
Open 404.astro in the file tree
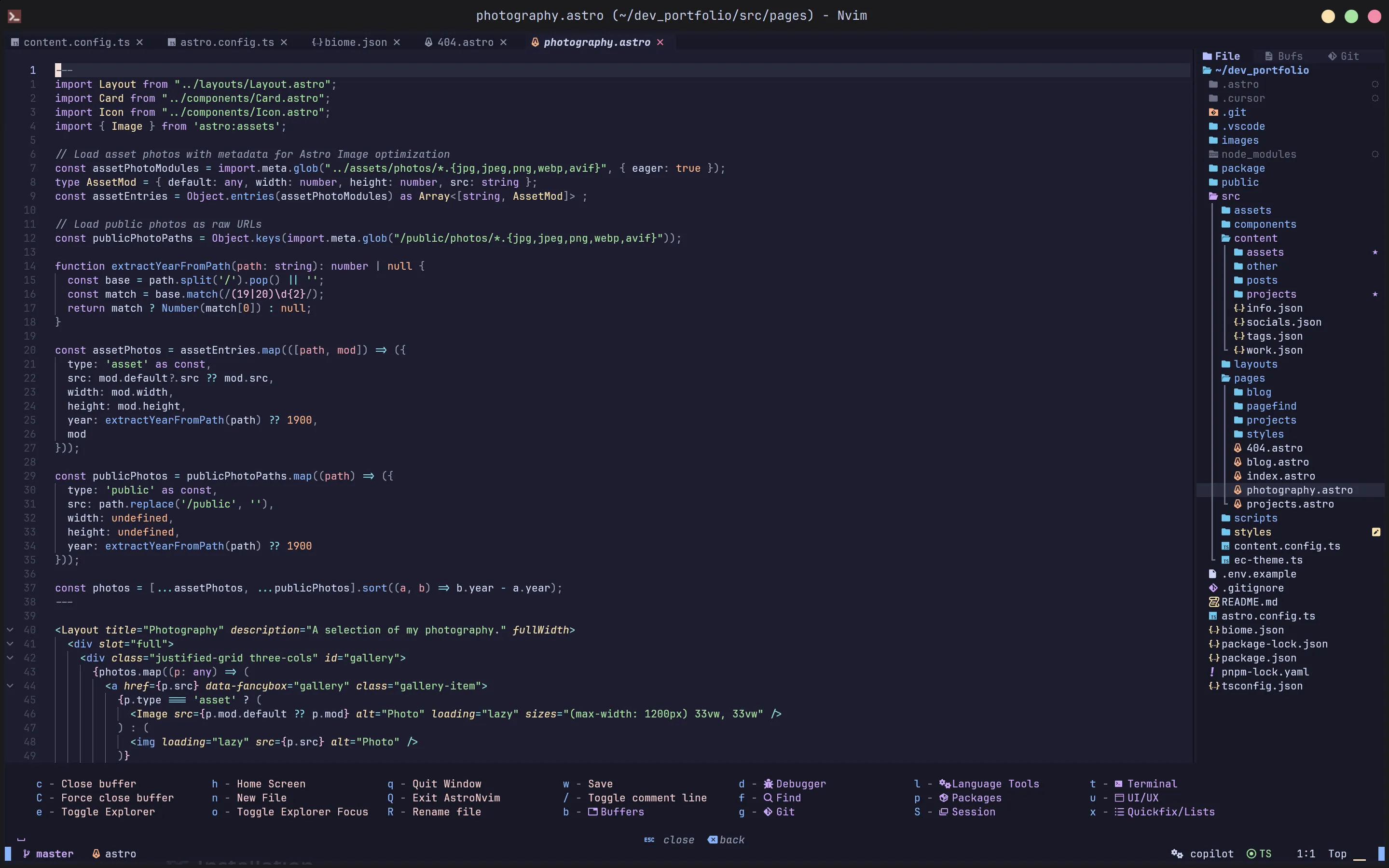click(1268, 448)
